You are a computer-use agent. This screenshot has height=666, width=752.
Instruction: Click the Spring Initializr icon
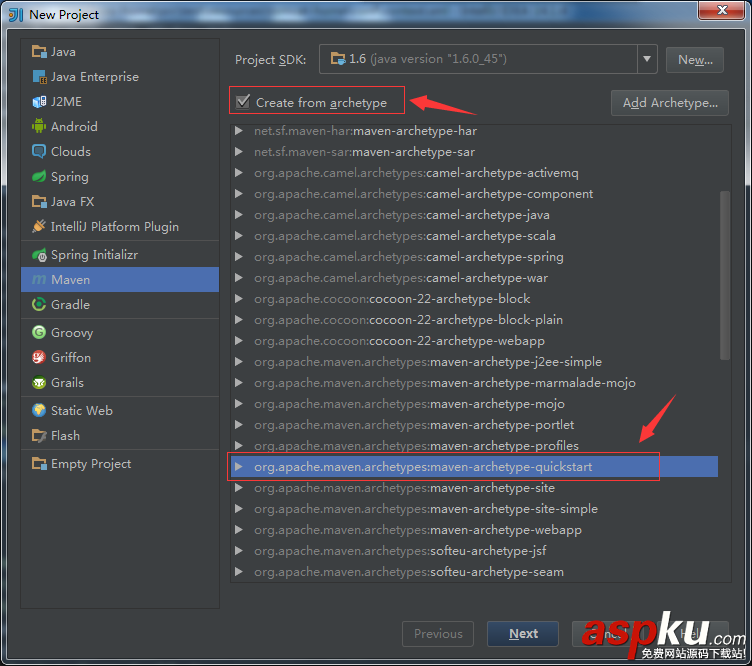point(39,255)
